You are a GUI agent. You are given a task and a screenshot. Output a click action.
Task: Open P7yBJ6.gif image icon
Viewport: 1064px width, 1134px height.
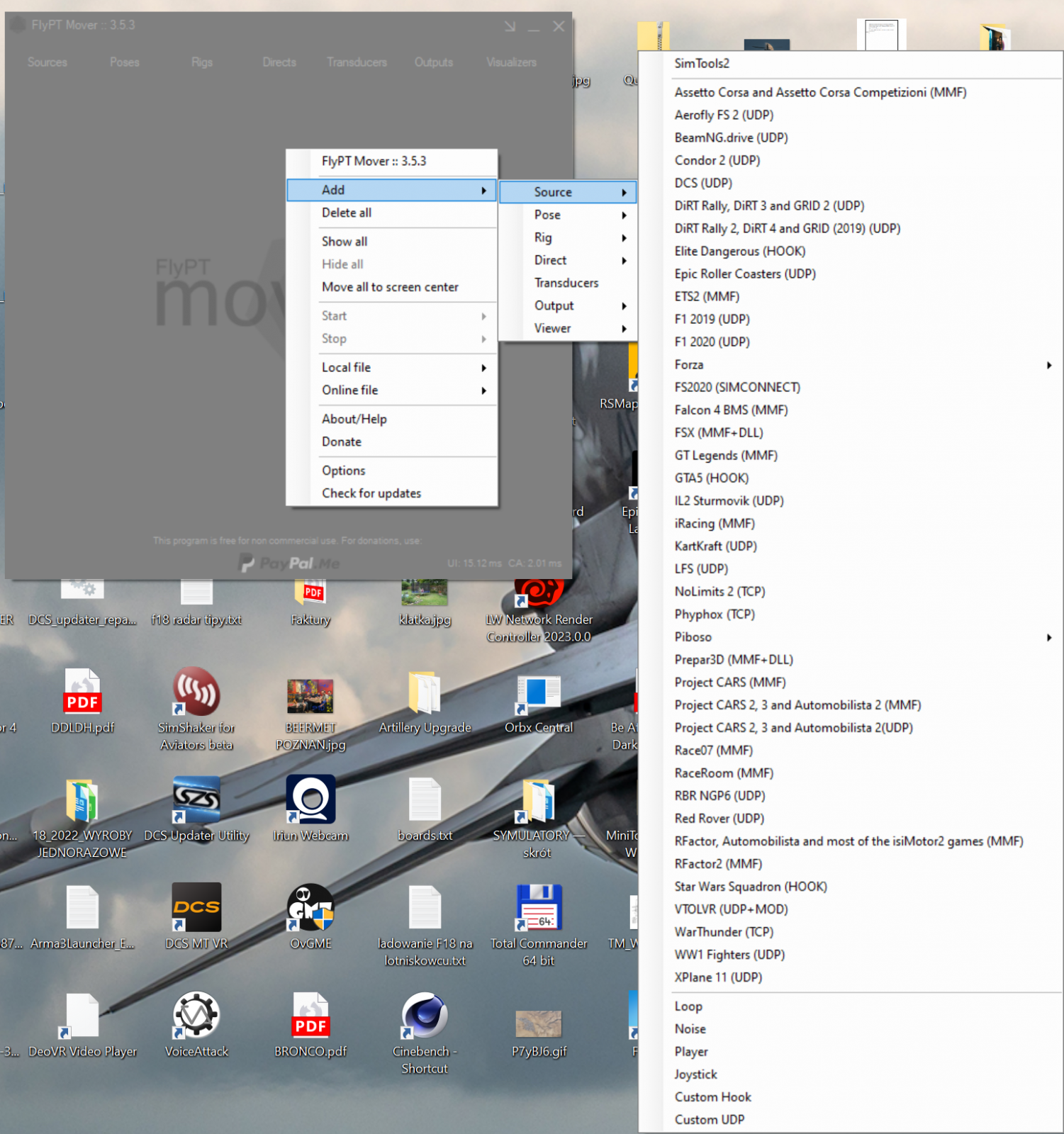[x=539, y=1023]
